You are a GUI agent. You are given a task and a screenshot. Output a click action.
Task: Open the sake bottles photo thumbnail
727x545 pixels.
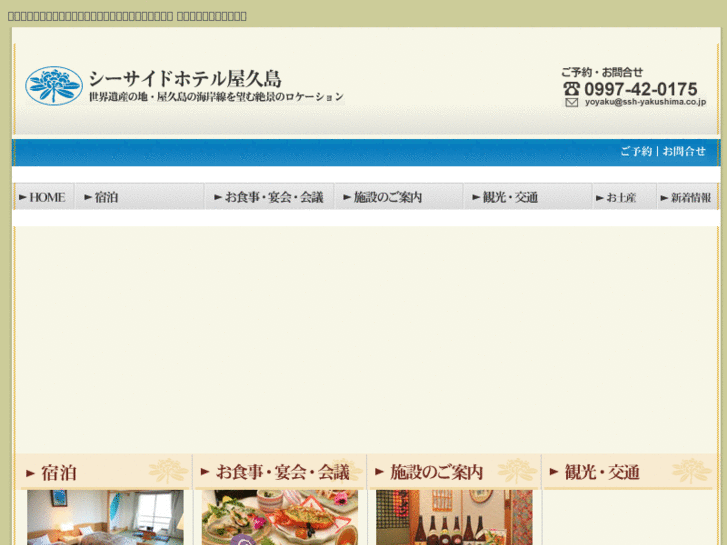tap(454, 518)
